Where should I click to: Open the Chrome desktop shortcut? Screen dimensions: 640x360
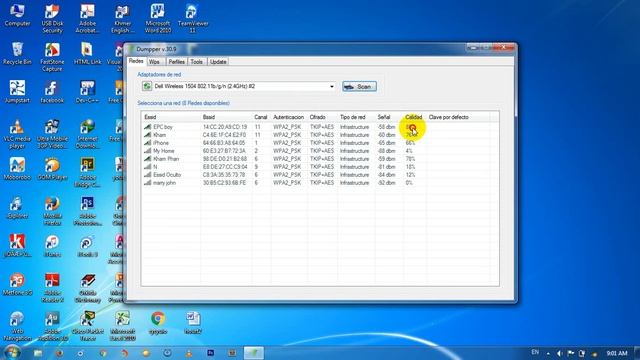(x=158, y=322)
